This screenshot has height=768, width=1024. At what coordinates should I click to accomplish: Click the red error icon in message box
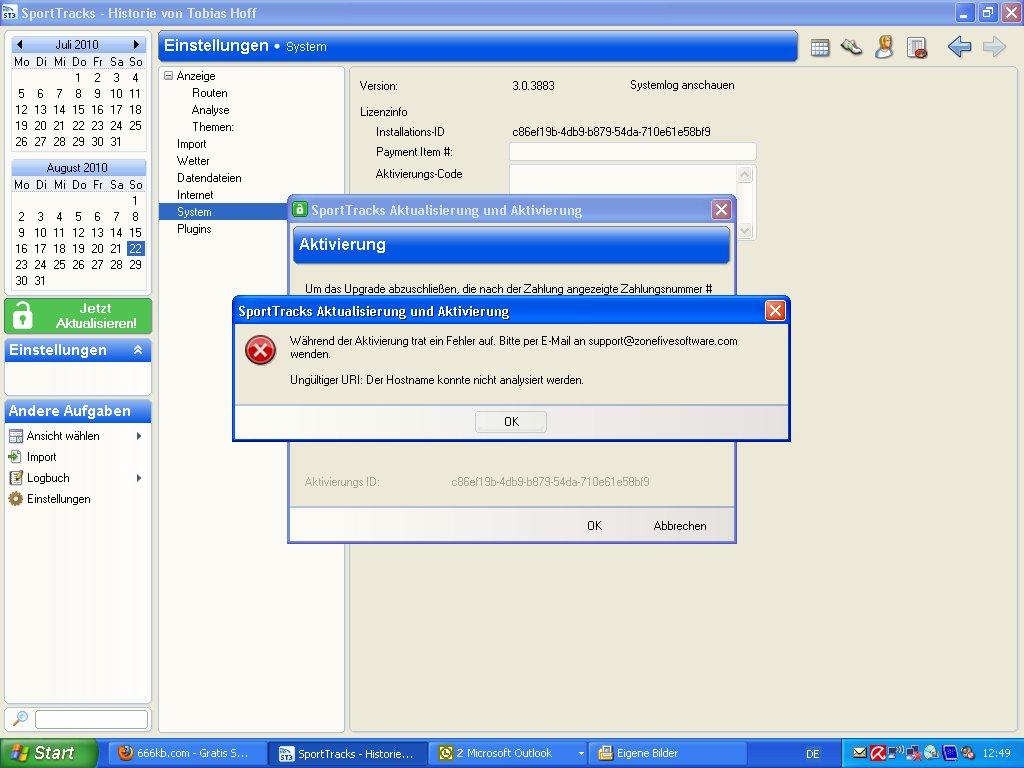260,351
